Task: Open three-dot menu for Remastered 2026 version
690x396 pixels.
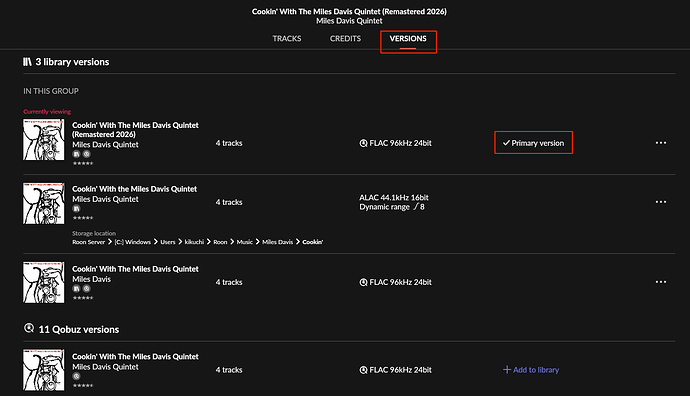Action: point(661,143)
